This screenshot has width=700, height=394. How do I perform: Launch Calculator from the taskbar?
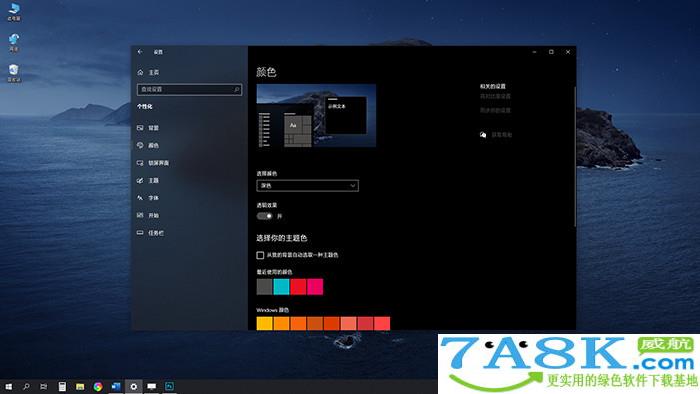pos(62,386)
